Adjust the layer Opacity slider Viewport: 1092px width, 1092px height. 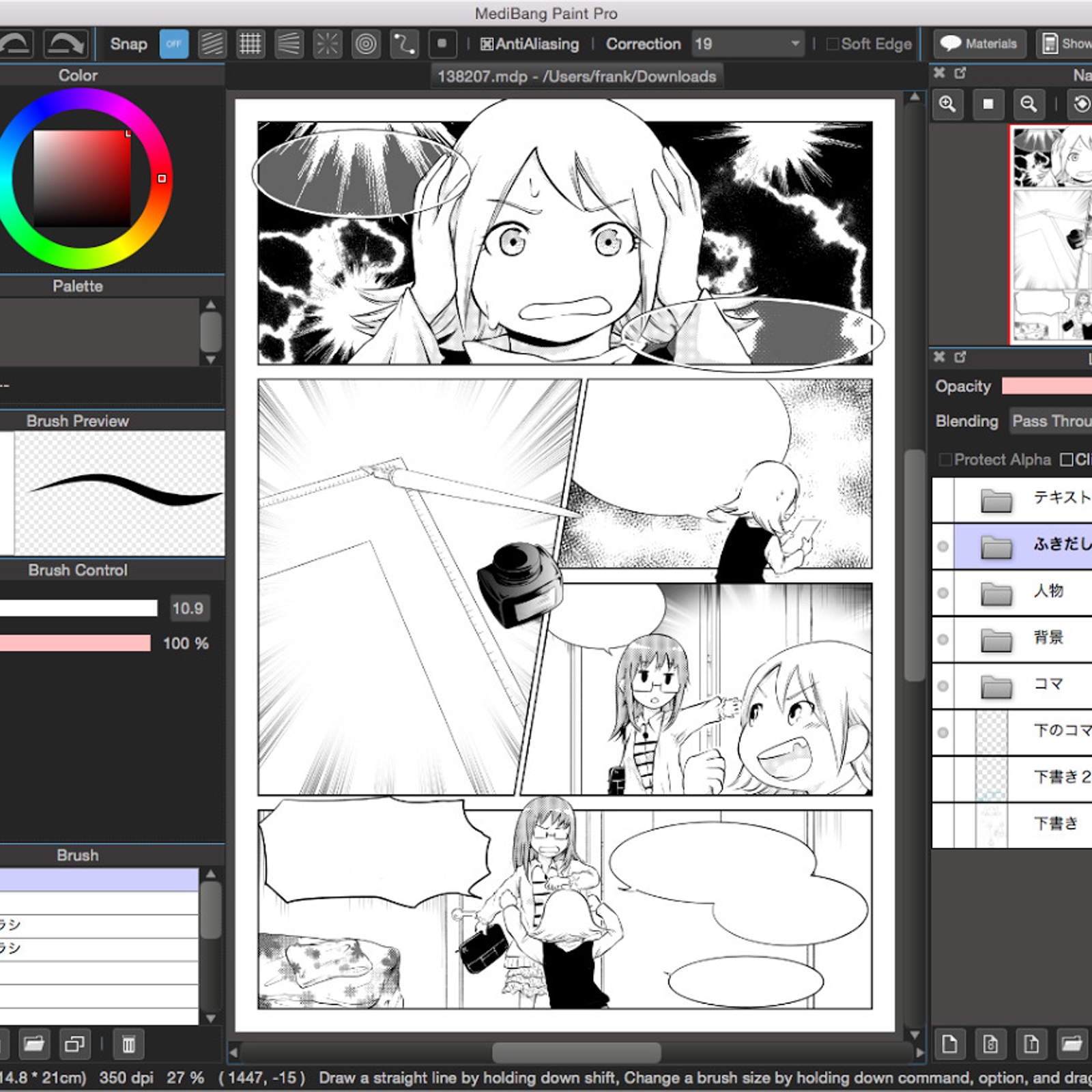coord(1047,386)
